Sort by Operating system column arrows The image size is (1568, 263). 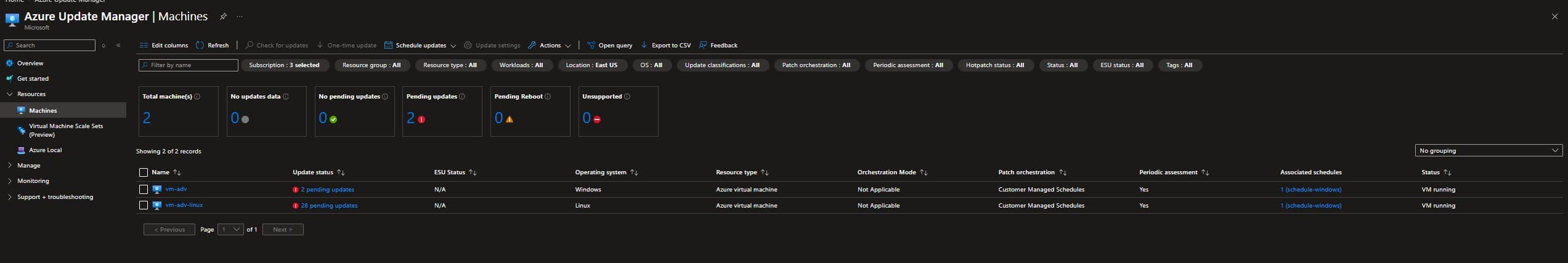click(x=634, y=172)
